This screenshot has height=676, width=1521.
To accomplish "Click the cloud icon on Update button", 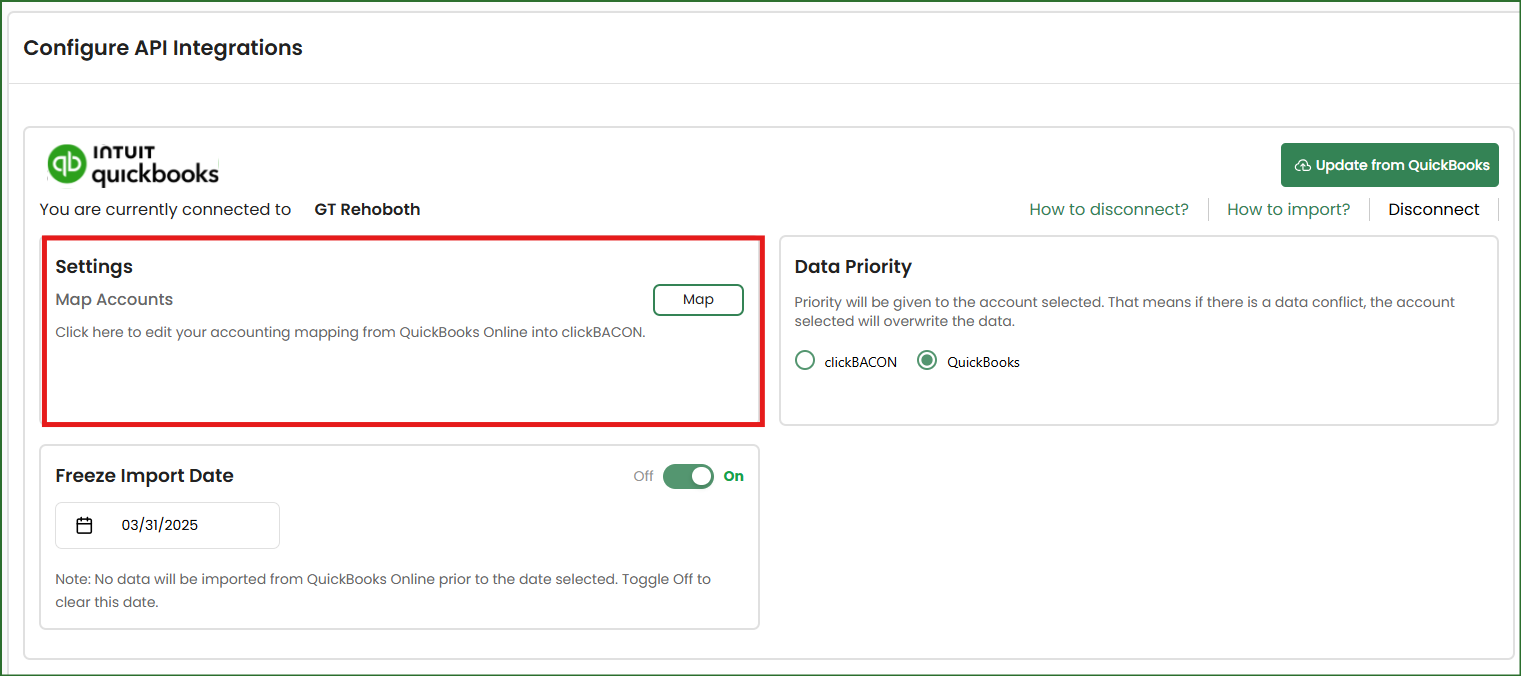I will click(x=1302, y=165).
